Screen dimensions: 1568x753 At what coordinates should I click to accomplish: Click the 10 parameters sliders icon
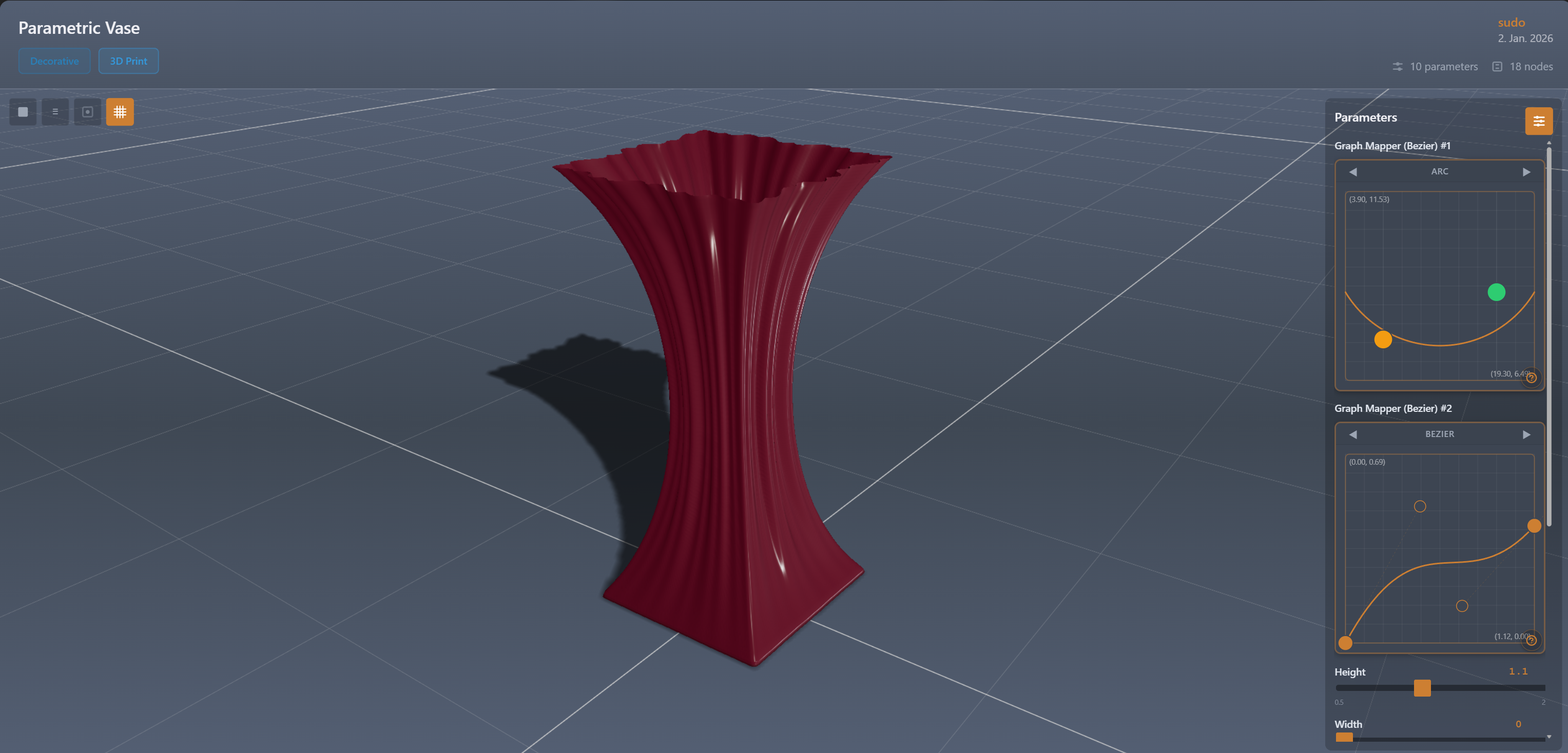(x=1398, y=67)
